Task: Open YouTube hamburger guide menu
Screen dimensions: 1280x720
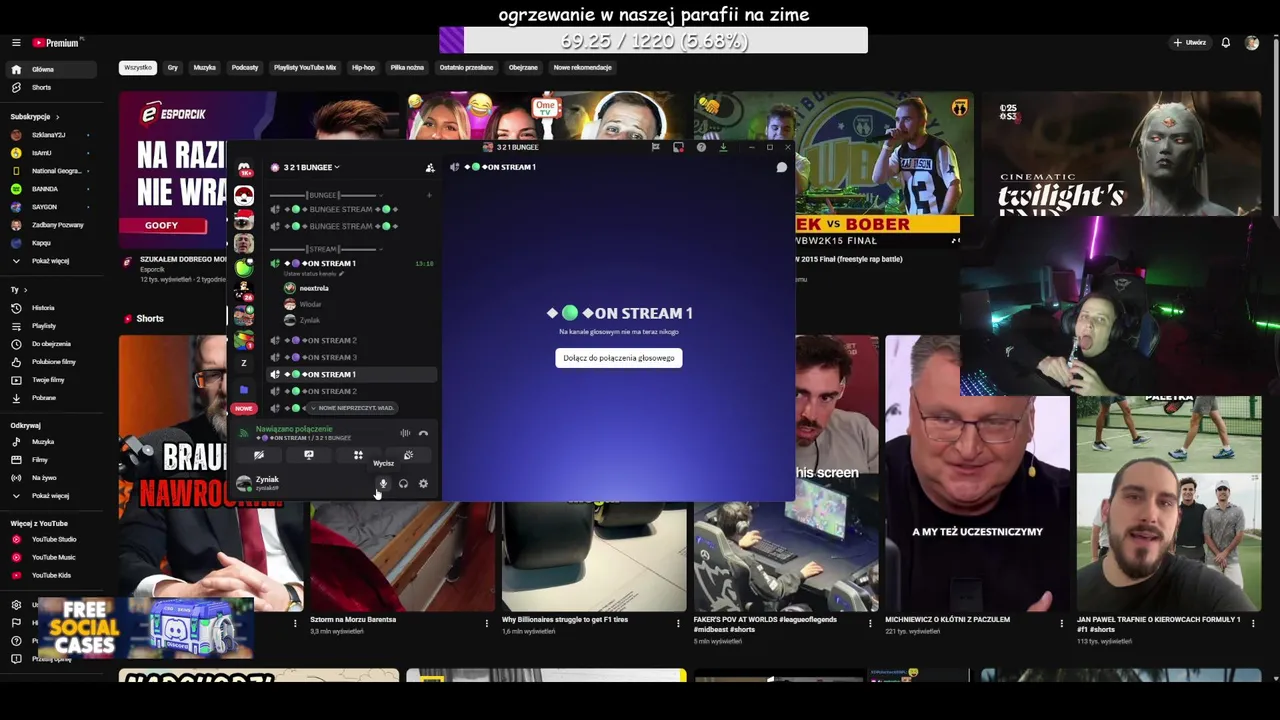Action: click(x=16, y=43)
